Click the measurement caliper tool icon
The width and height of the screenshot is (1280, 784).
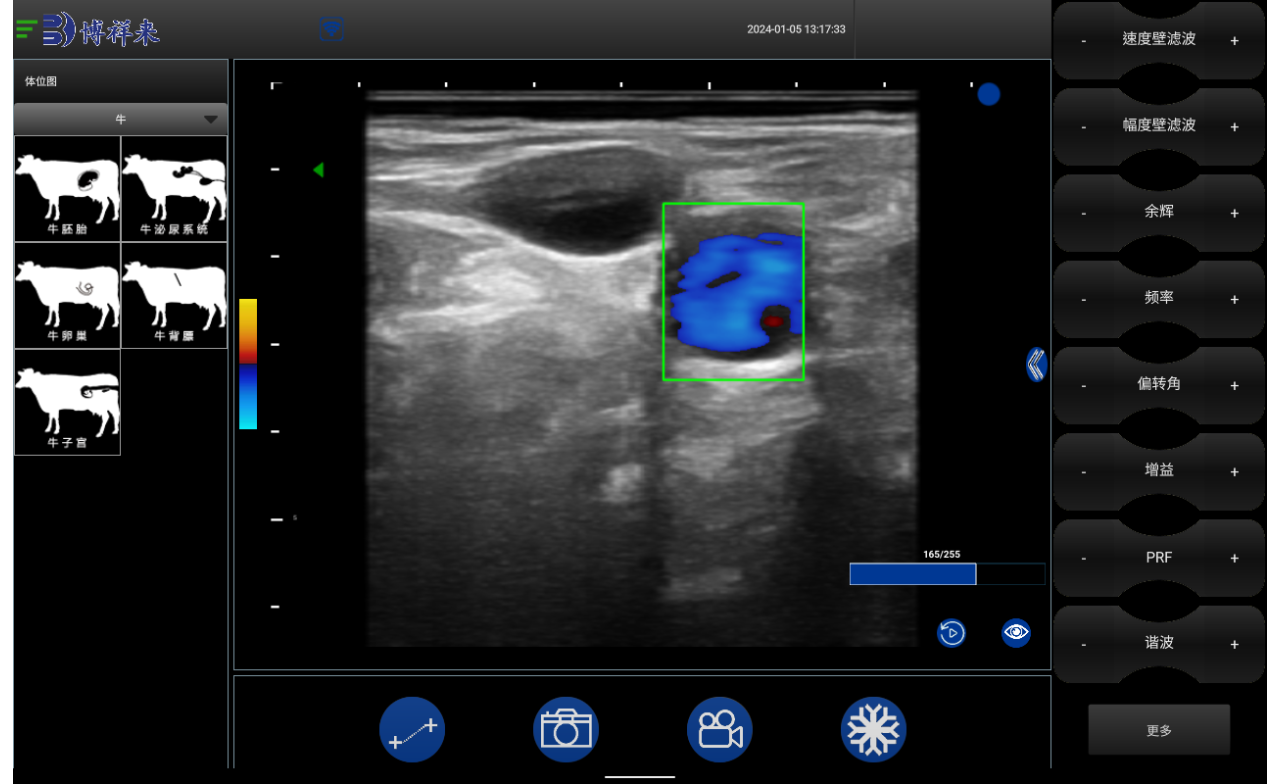coord(412,730)
